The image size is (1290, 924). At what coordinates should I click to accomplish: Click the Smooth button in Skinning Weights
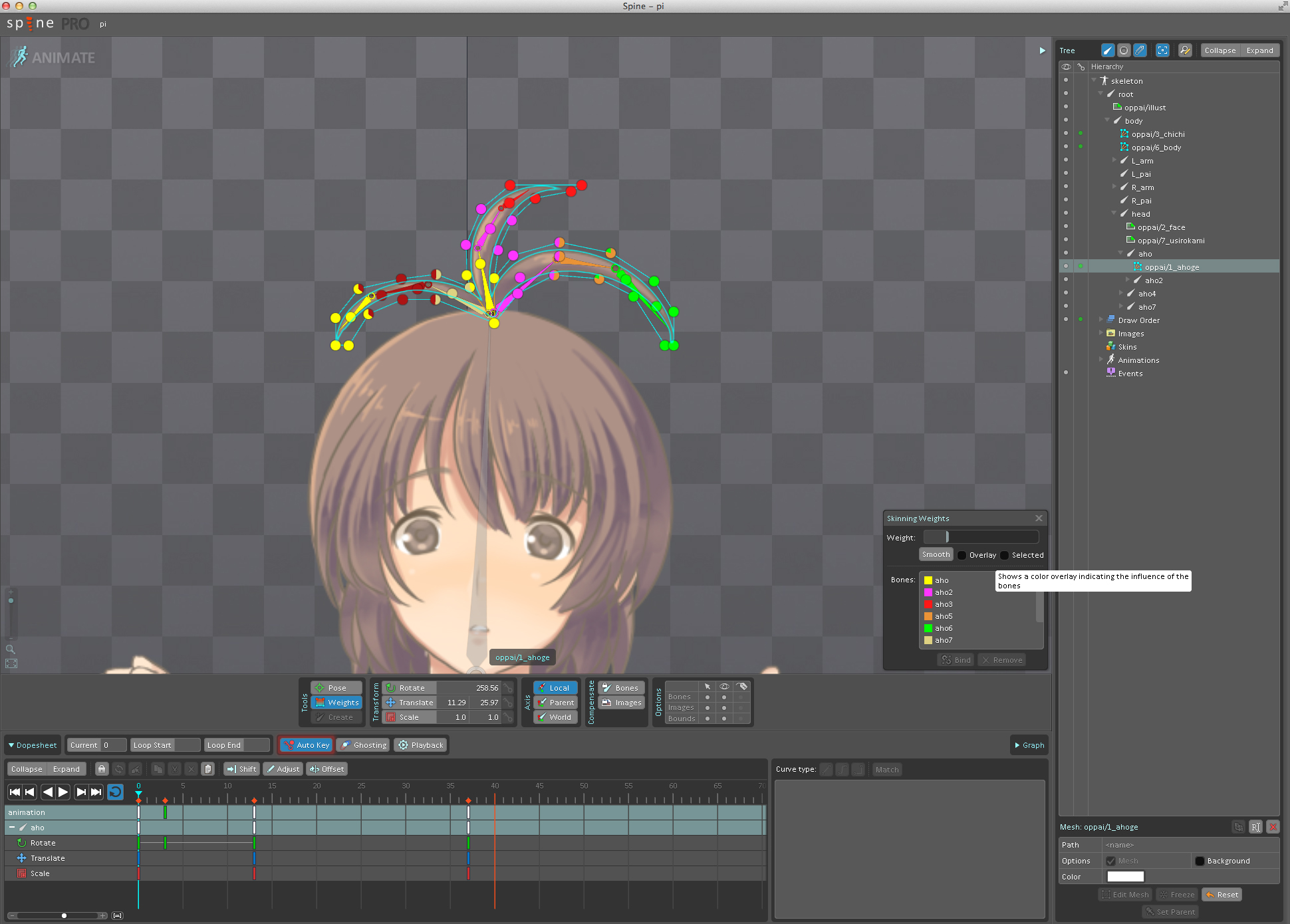pyautogui.click(x=936, y=554)
